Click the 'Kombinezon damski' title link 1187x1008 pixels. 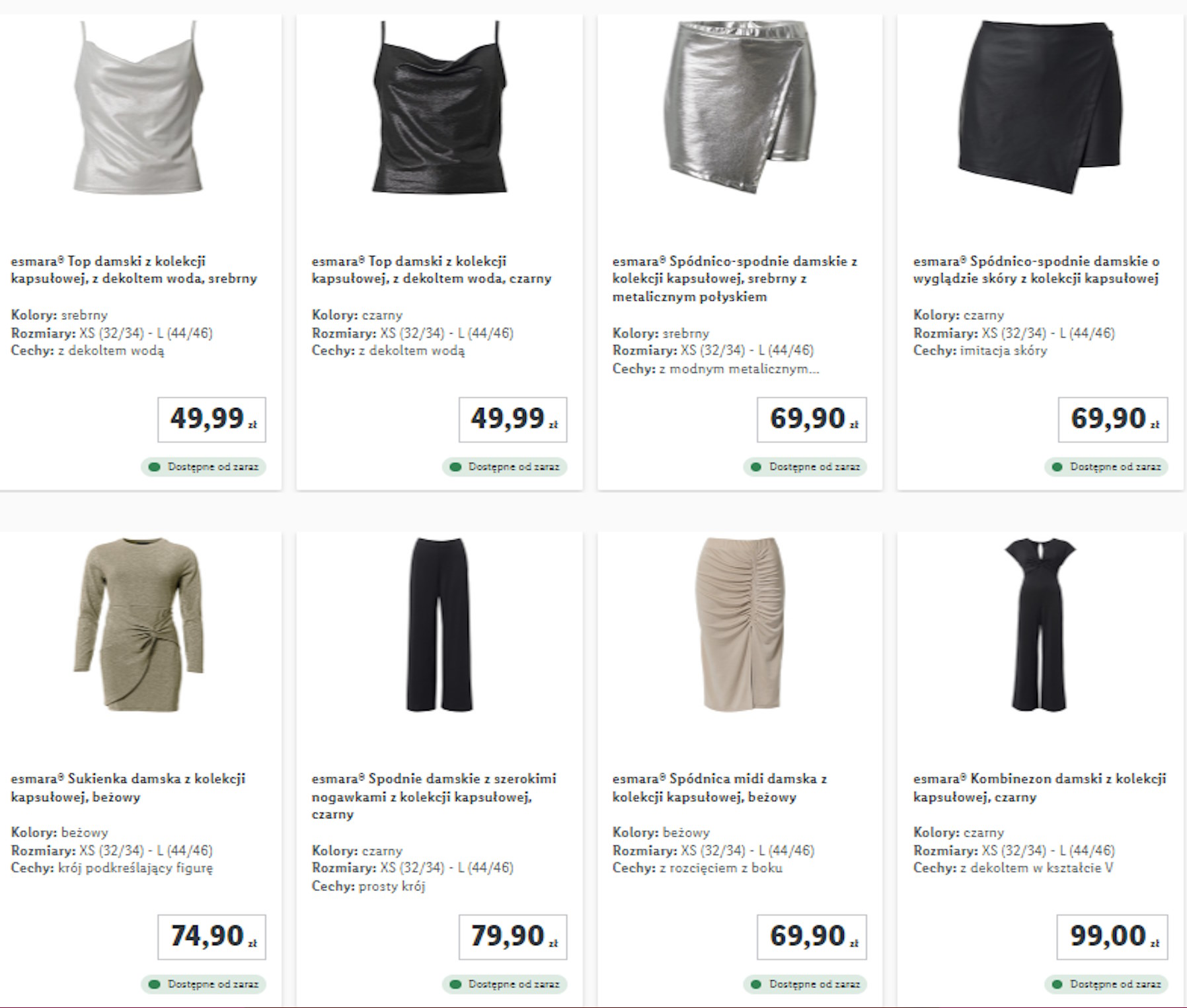[x=1039, y=787]
